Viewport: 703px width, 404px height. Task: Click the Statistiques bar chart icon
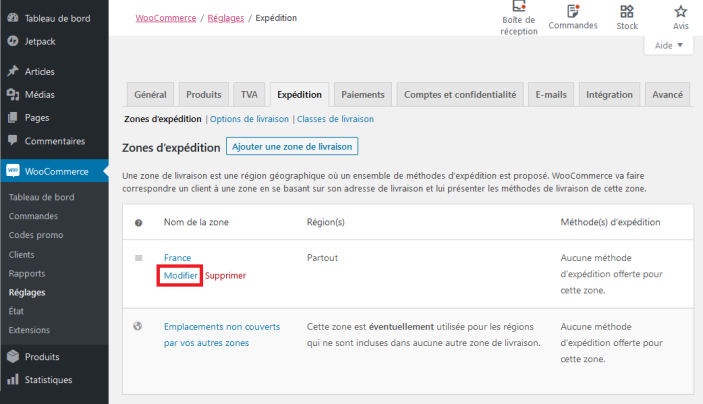click(x=12, y=380)
